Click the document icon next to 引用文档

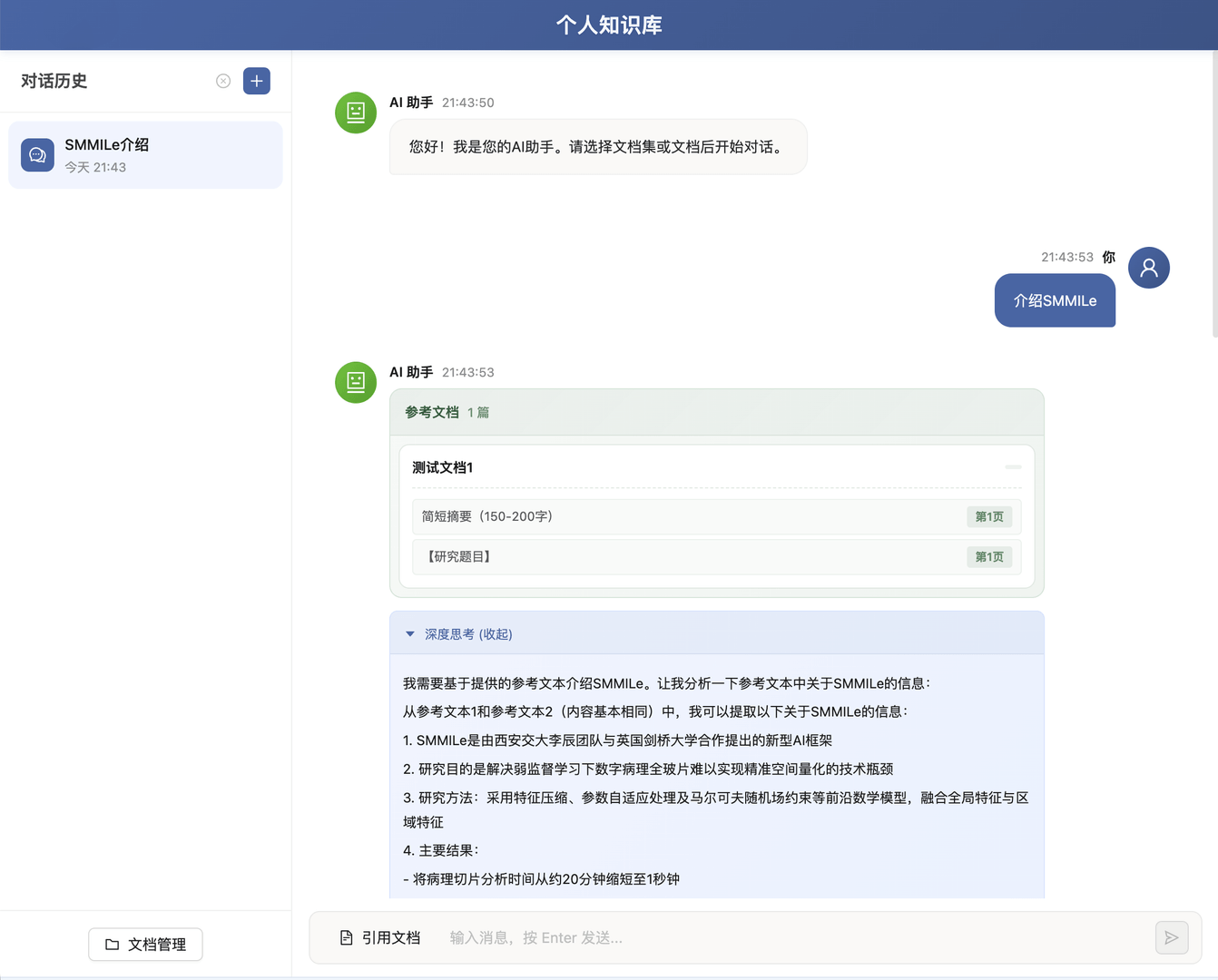point(346,936)
